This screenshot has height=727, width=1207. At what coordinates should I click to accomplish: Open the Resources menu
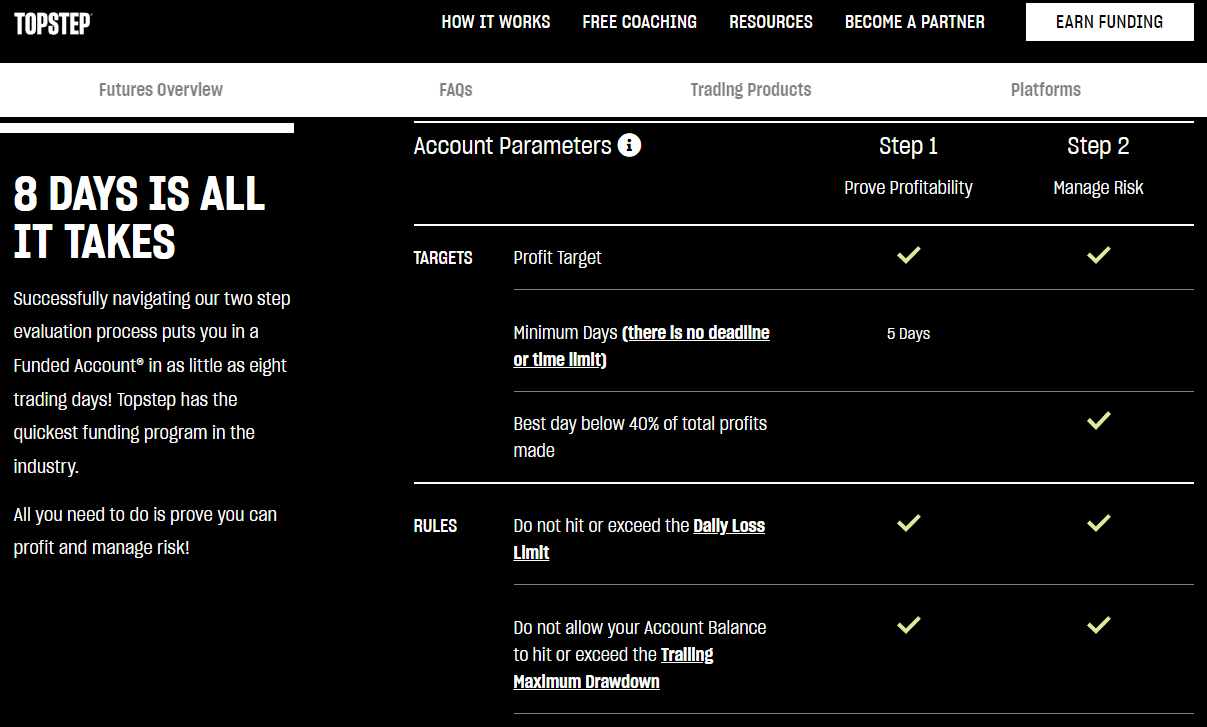[771, 22]
